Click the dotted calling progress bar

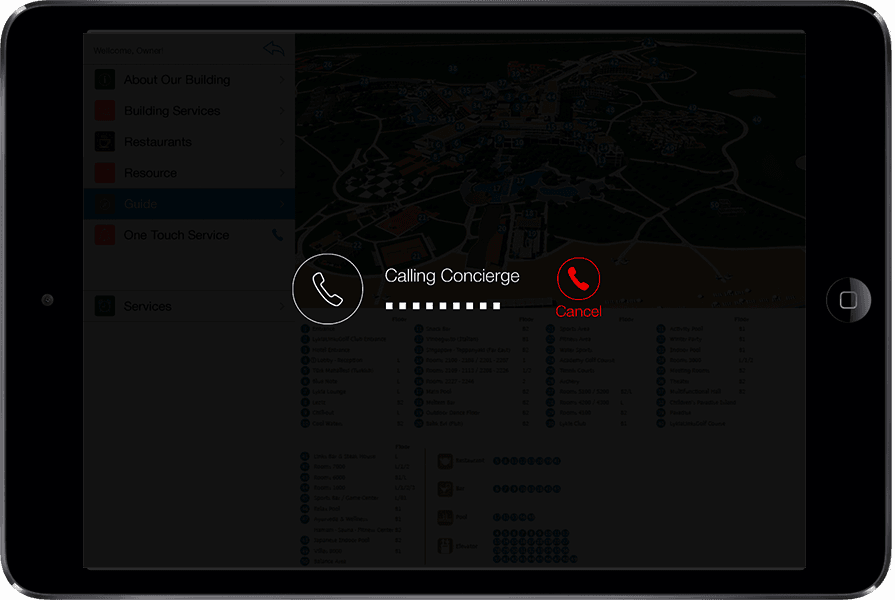click(x=442, y=306)
